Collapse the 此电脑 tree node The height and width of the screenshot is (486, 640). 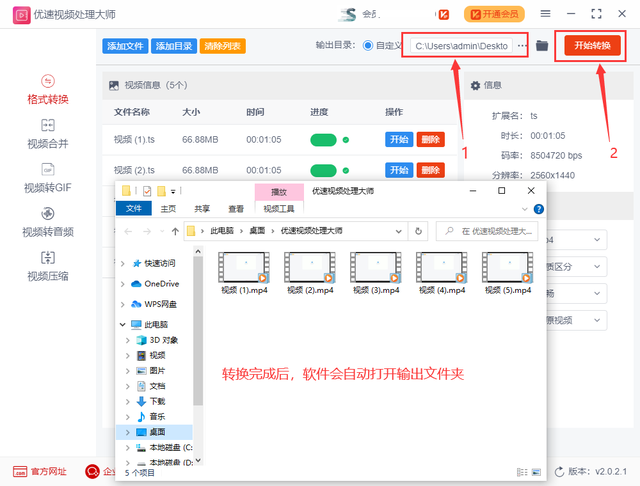click(x=123, y=325)
